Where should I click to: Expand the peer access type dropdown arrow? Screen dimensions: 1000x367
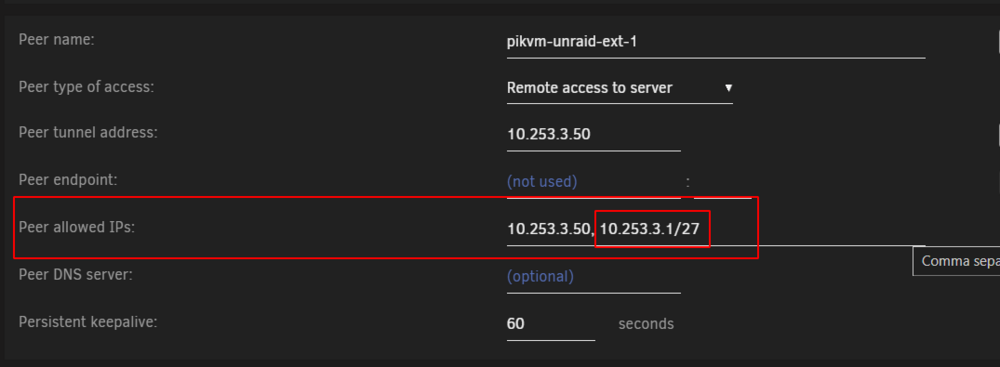click(728, 88)
